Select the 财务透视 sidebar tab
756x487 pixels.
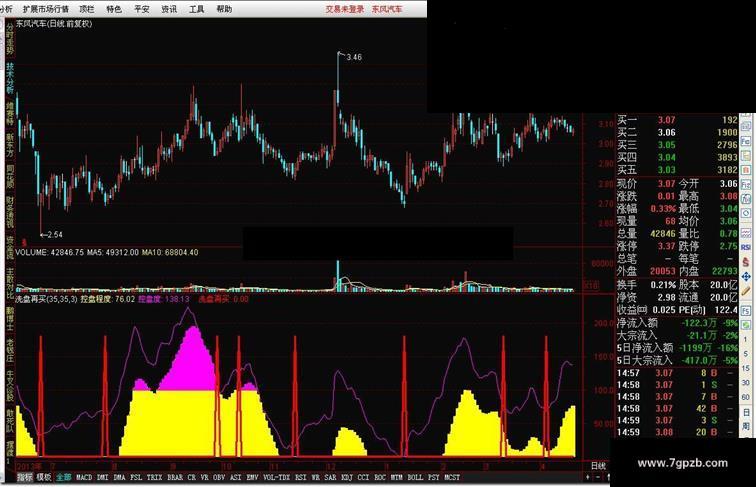10,212
